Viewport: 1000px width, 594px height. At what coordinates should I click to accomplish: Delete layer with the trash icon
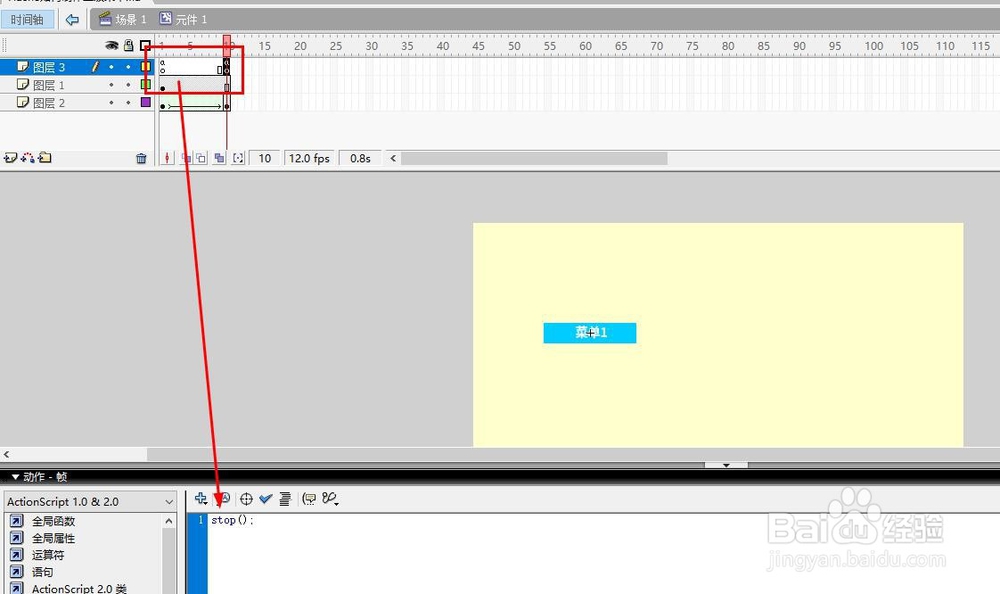[141, 158]
